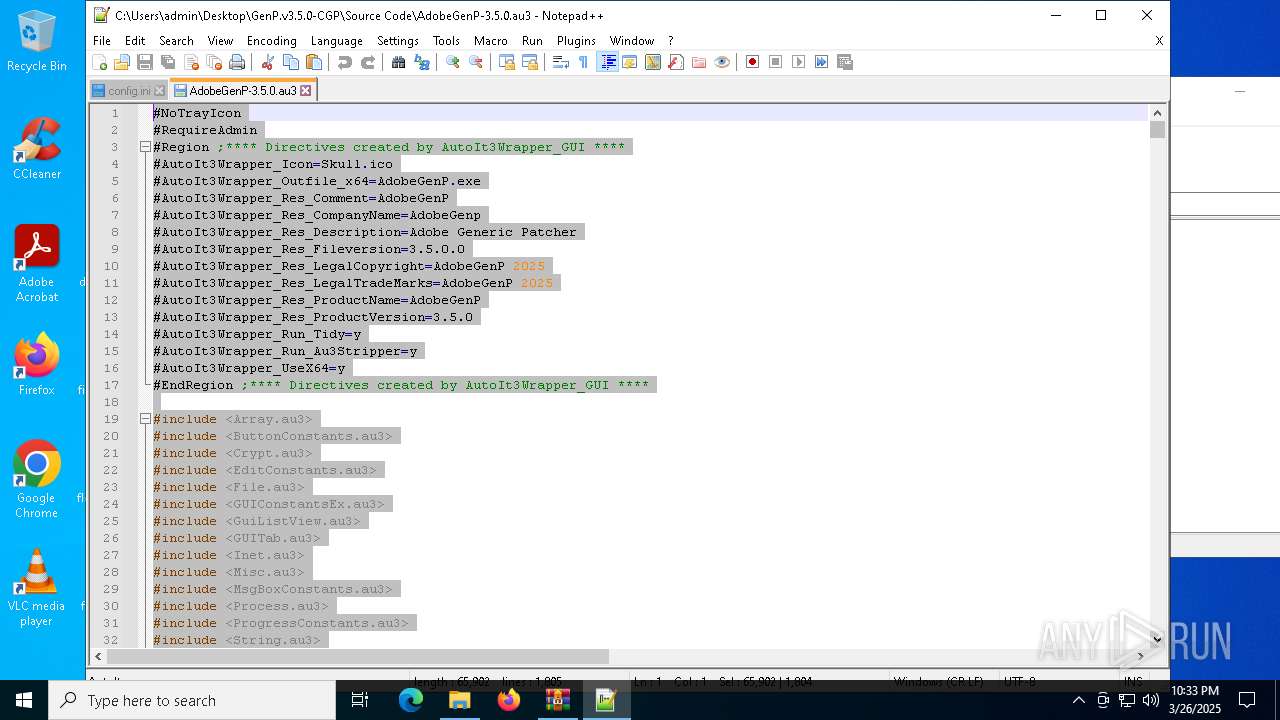
Task: Click the editor vertical scrollbar thumb
Action: click(1157, 130)
